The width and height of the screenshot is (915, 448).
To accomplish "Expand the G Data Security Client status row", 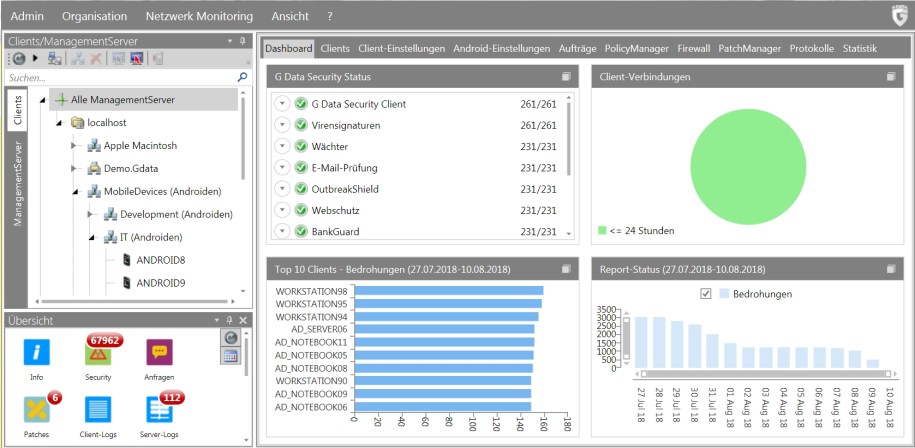I will [282, 104].
